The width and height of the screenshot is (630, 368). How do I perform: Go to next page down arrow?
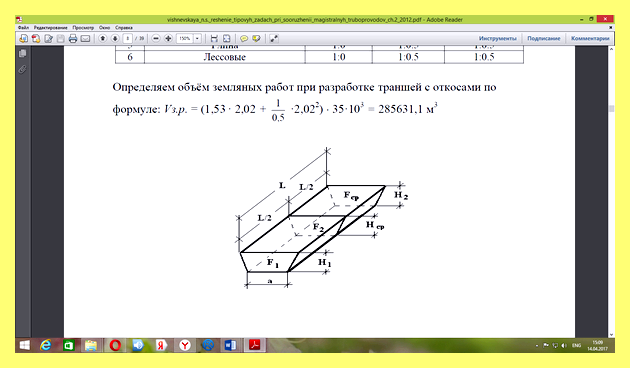[115, 39]
